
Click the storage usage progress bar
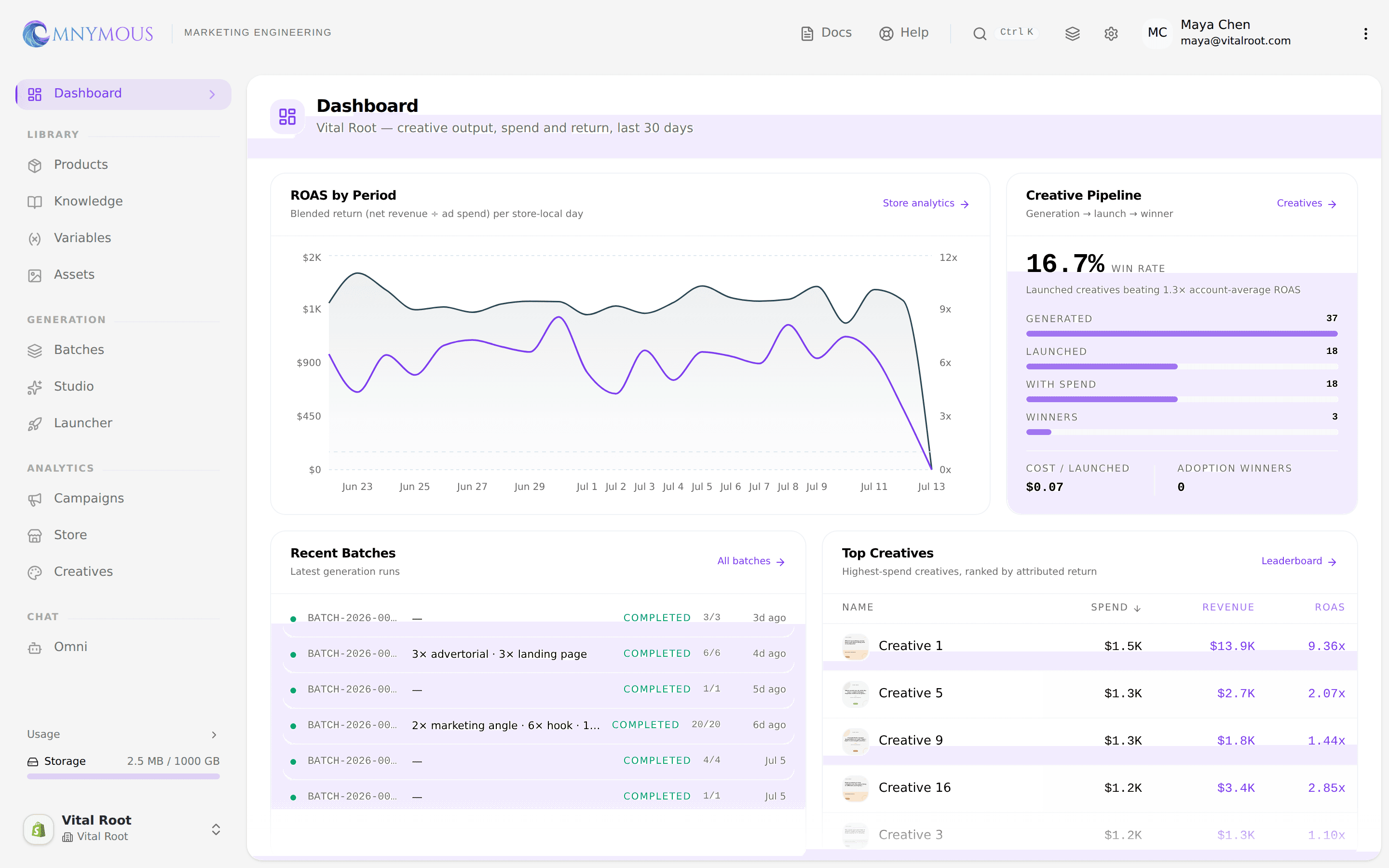click(123, 776)
